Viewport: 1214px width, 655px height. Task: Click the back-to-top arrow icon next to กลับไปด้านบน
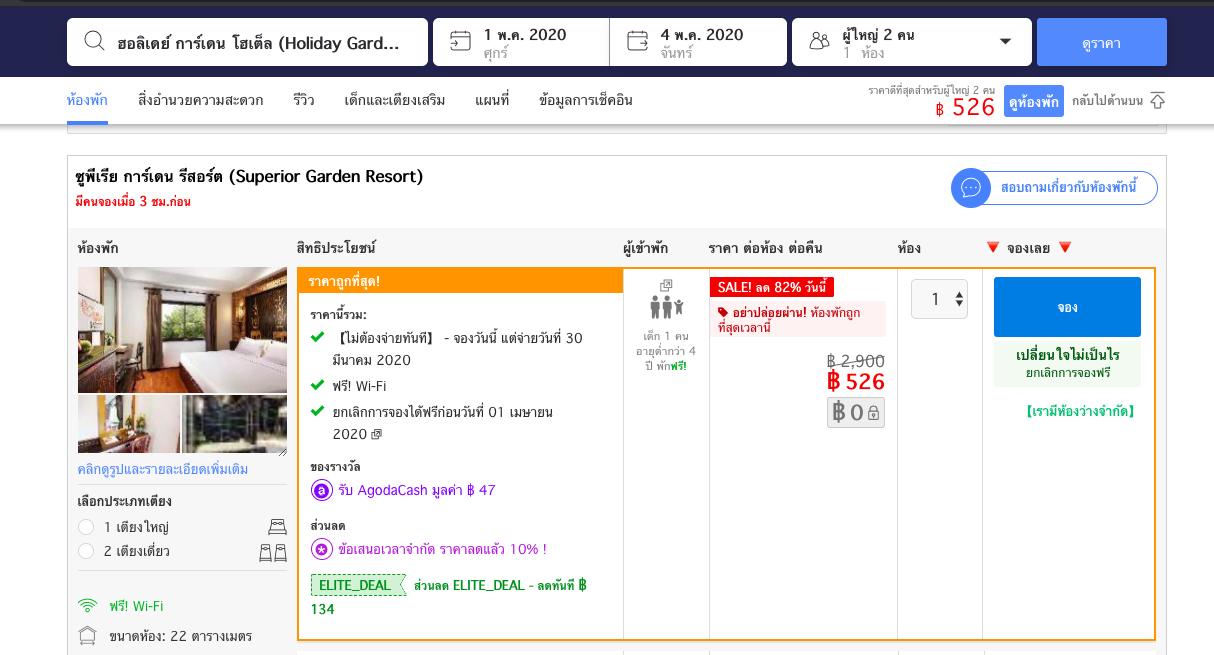tap(1156, 100)
